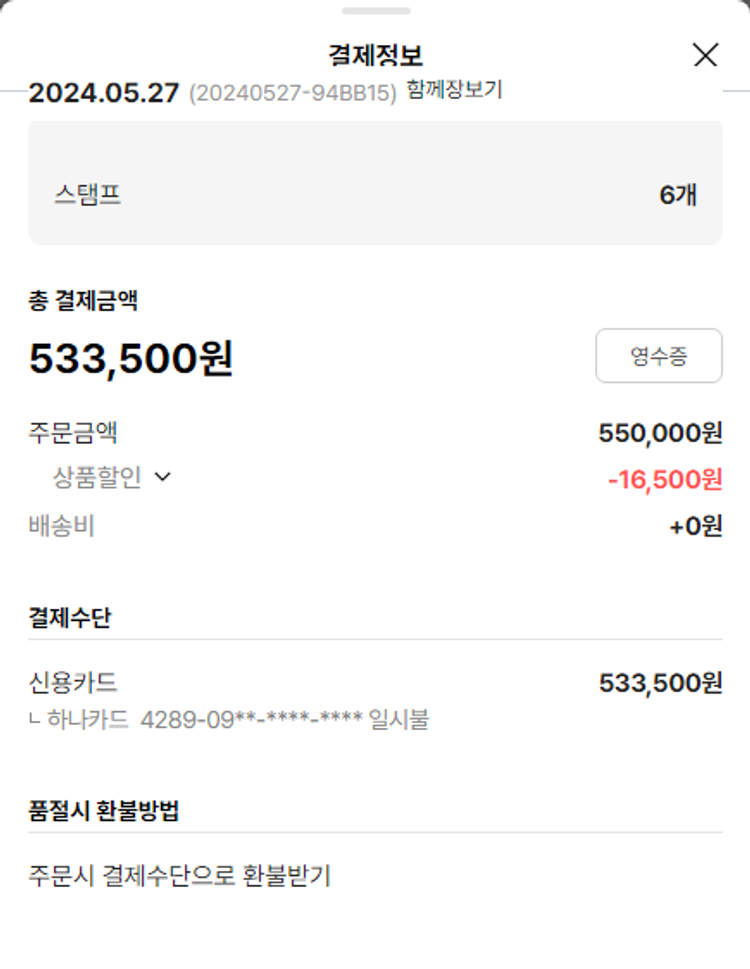The width and height of the screenshot is (750, 969).
Task: Click the 2024.05.27 order date
Action: (x=104, y=93)
